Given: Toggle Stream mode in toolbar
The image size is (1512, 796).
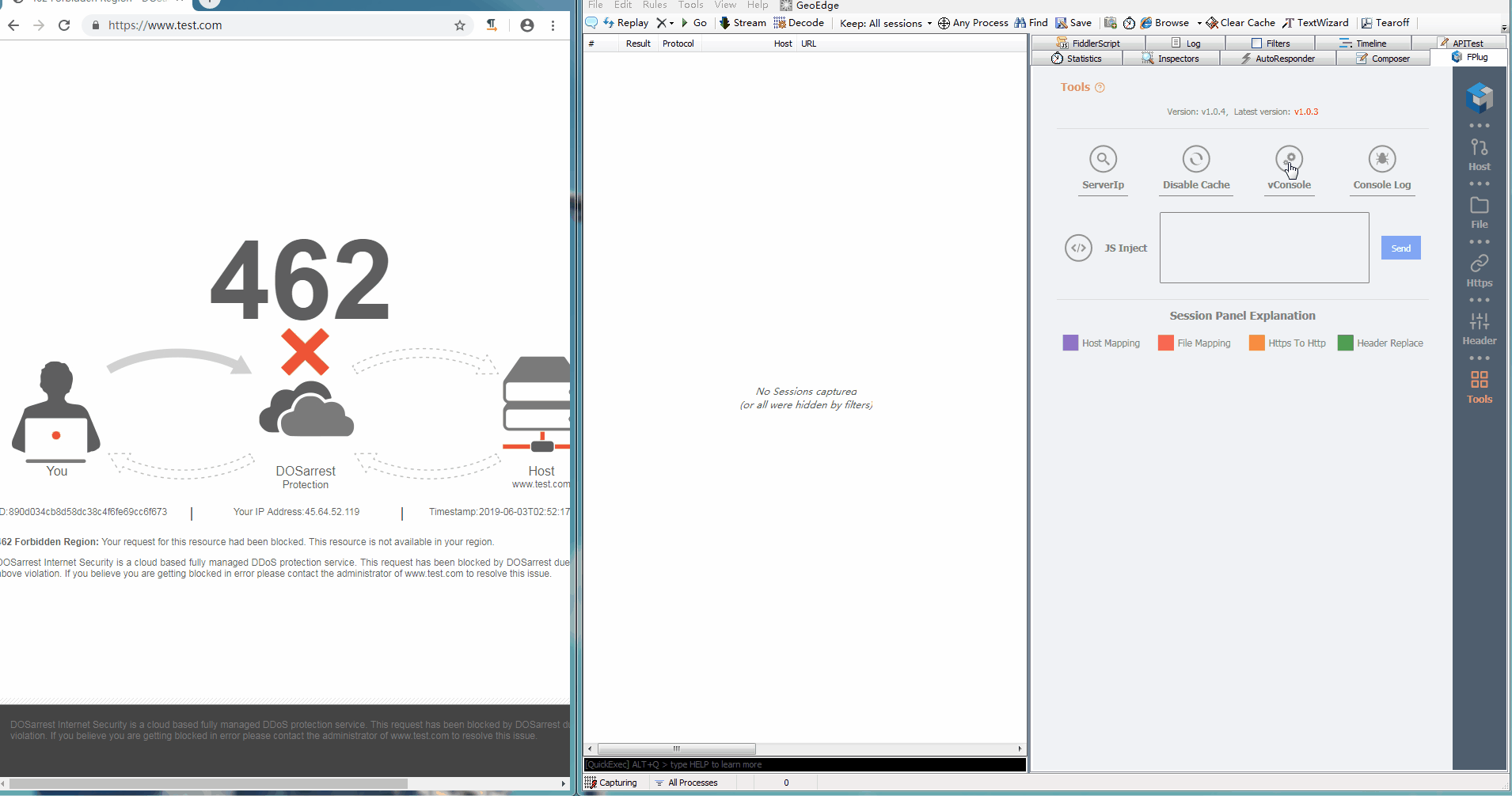Looking at the screenshot, I should [743, 23].
